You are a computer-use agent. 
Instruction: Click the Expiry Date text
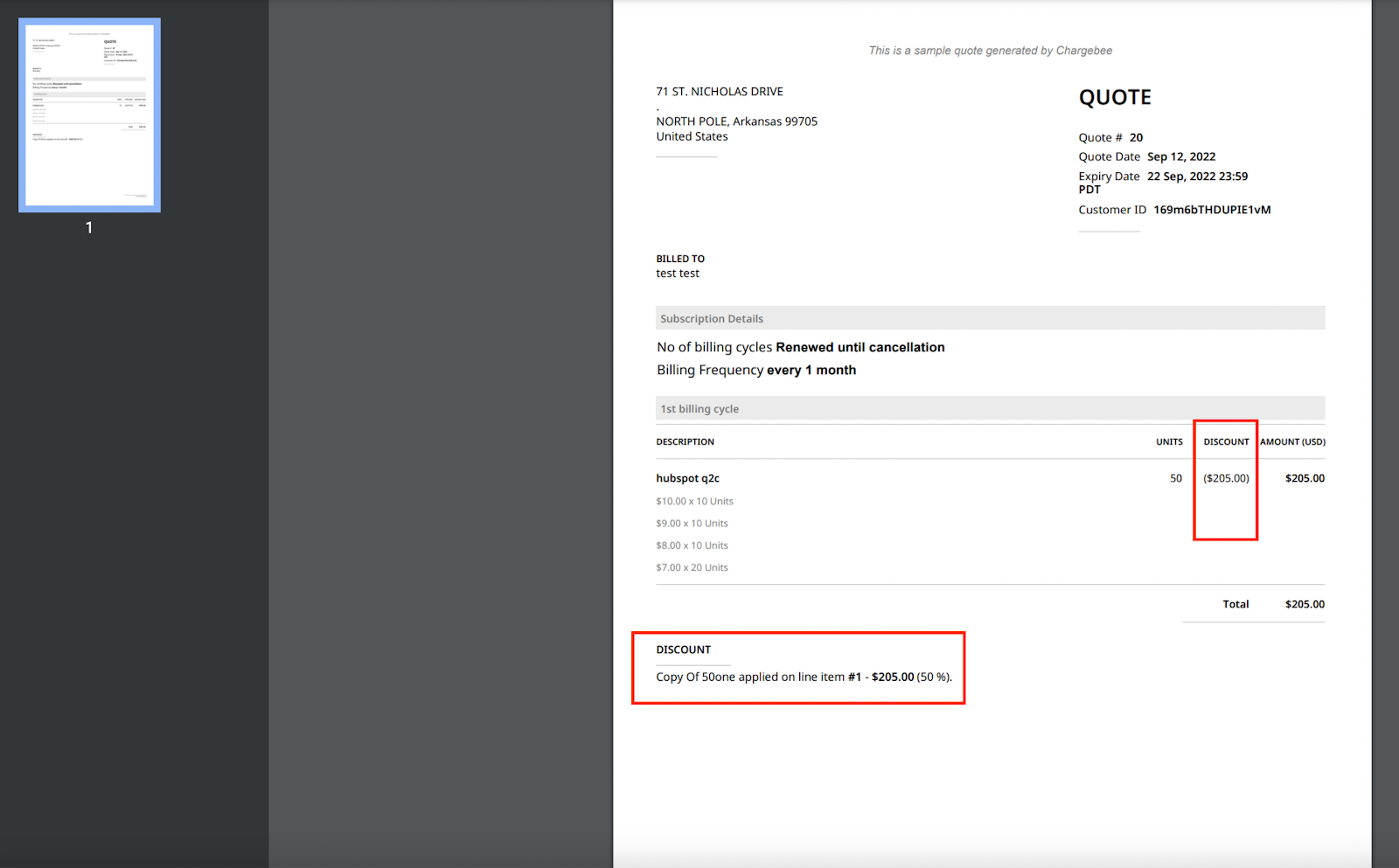[x=1110, y=176]
